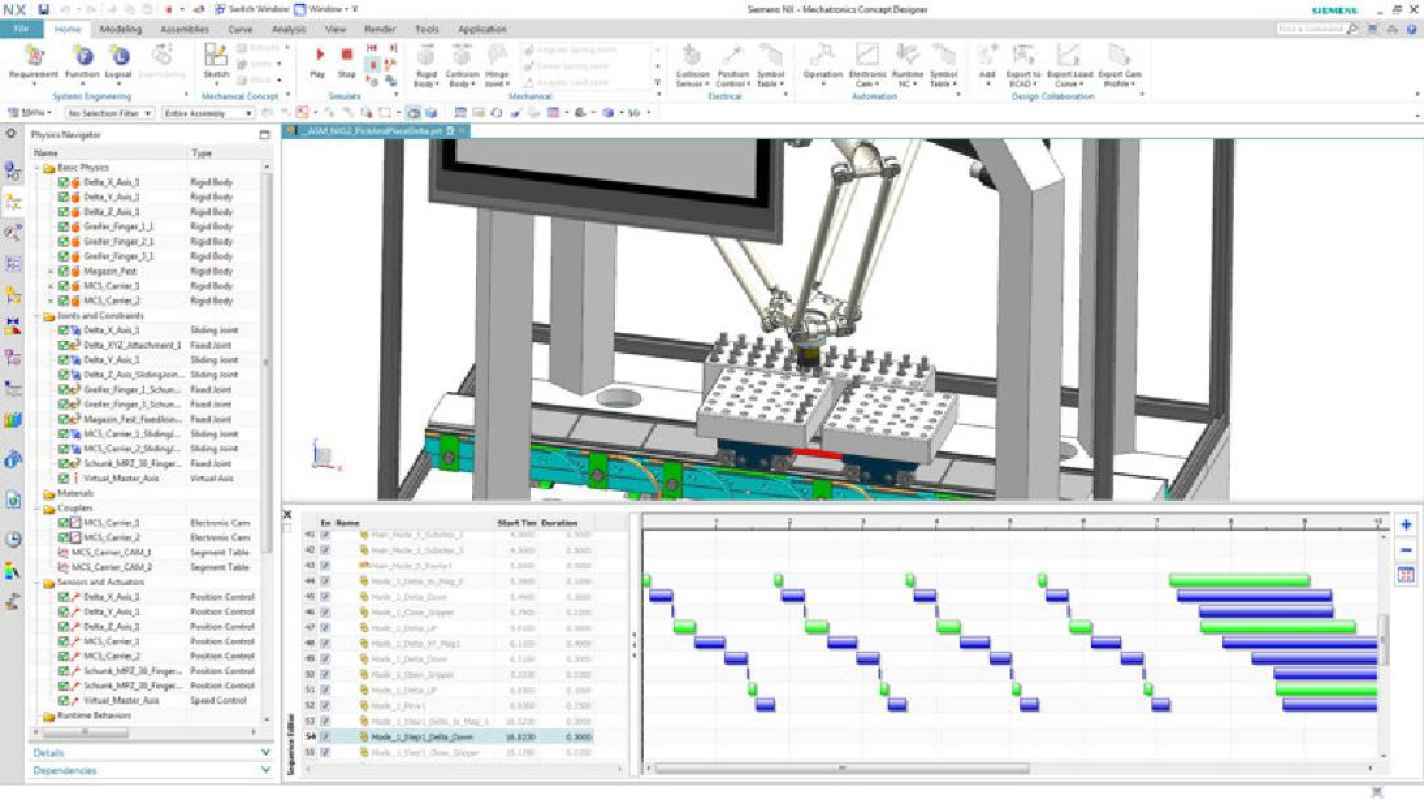Open the Rigid Body tool

tap(426, 62)
